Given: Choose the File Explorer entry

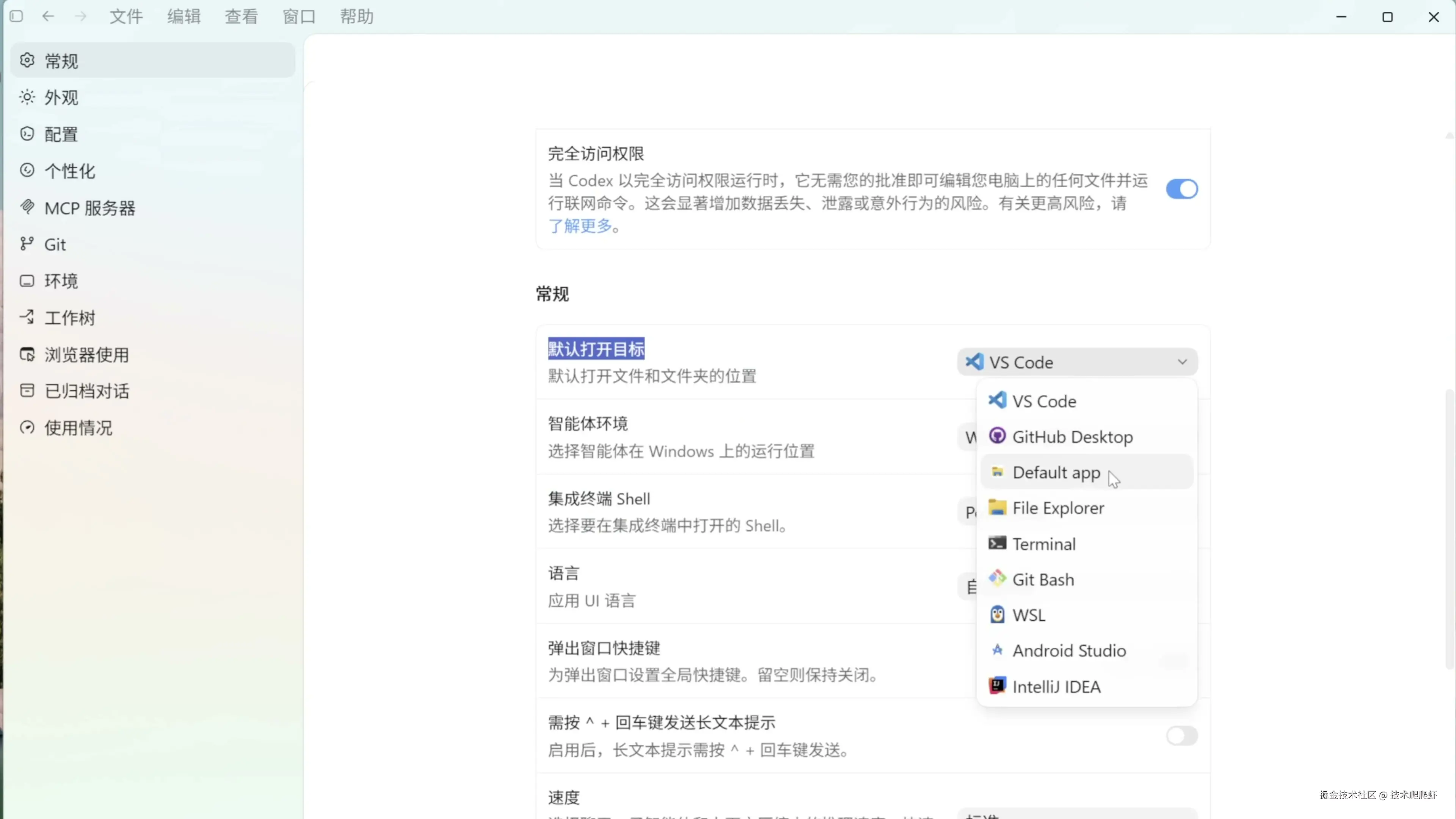Looking at the screenshot, I should coord(1057,508).
